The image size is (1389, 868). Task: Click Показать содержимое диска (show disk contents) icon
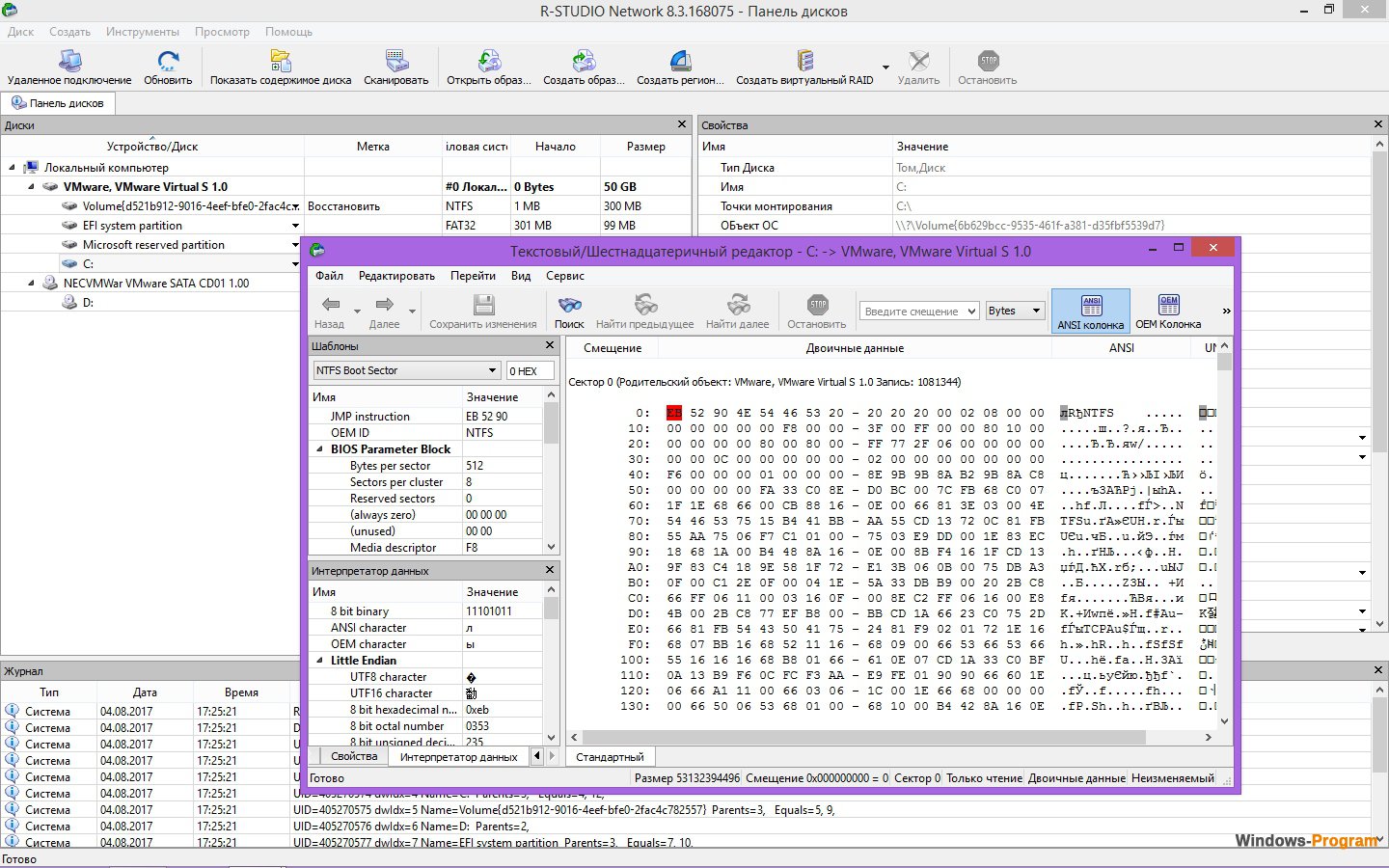281,68
